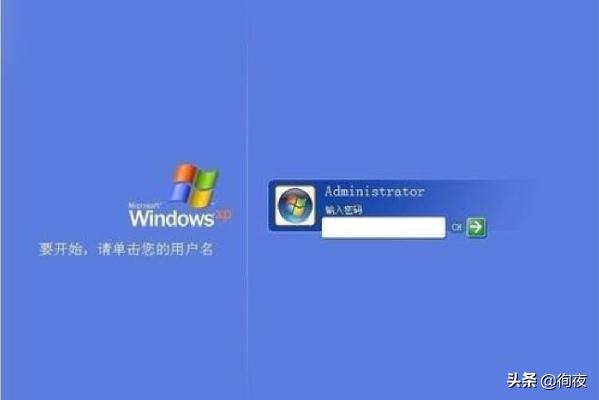Click the 要开始，请单击您的用户名 instruction text
The height and width of the screenshot is (400, 599).
(x=126, y=249)
